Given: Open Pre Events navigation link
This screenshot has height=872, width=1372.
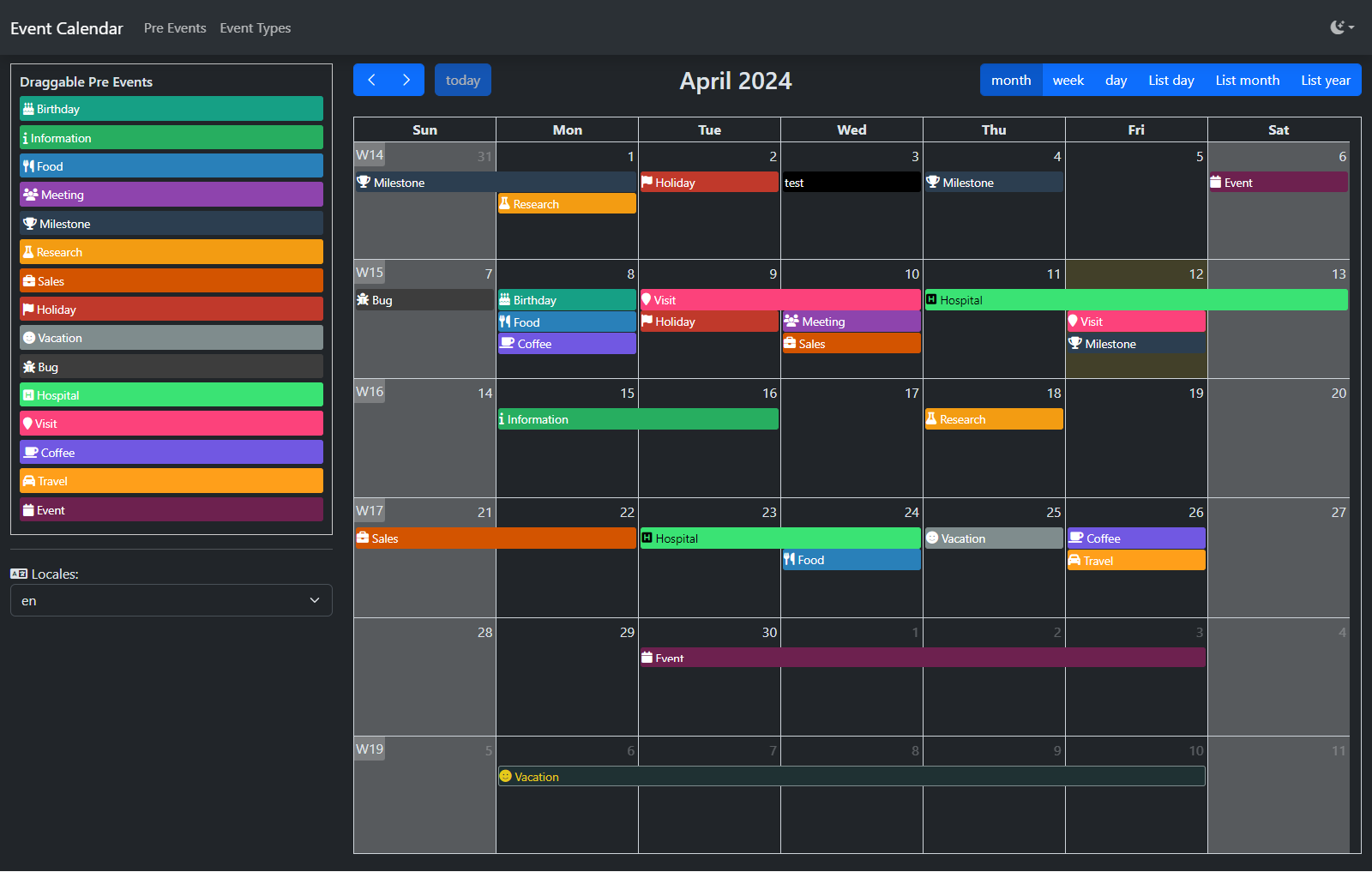Looking at the screenshot, I should pyautogui.click(x=175, y=27).
